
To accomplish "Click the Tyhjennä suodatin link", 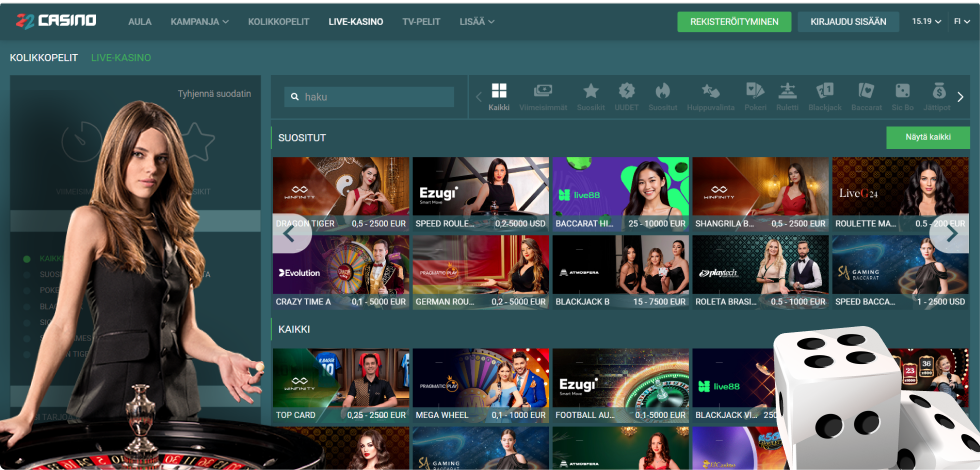I will [214, 94].
